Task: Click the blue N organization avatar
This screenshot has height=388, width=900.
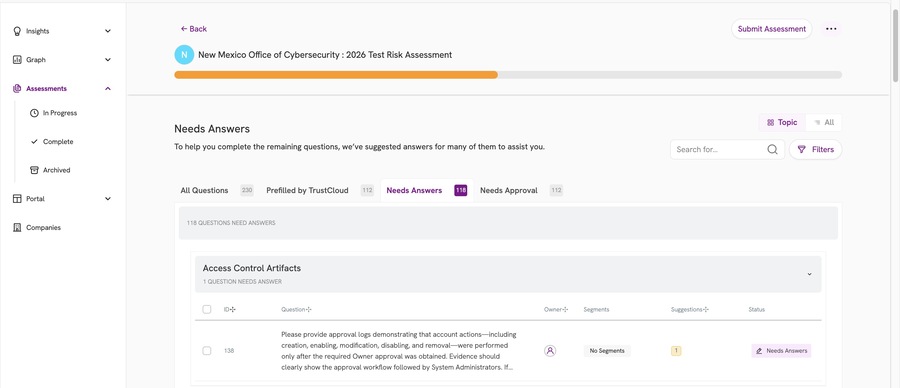Action: pyautogui.click(x=184, y=55)
